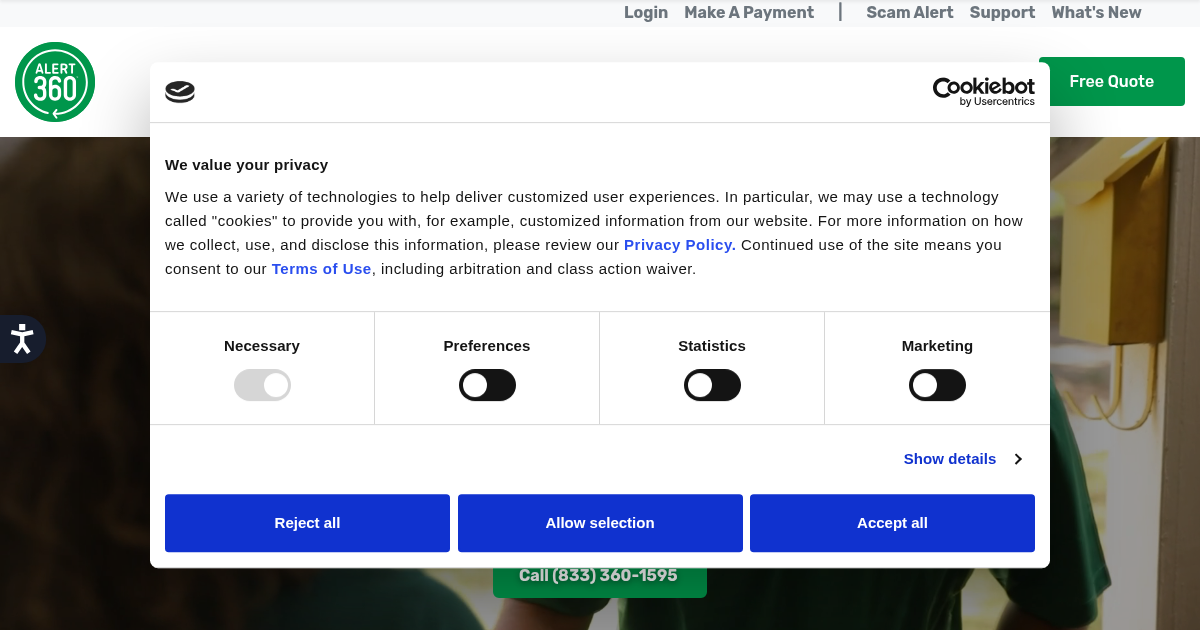
Task: Open the Terms of Use link
Action: coord(321,269)
